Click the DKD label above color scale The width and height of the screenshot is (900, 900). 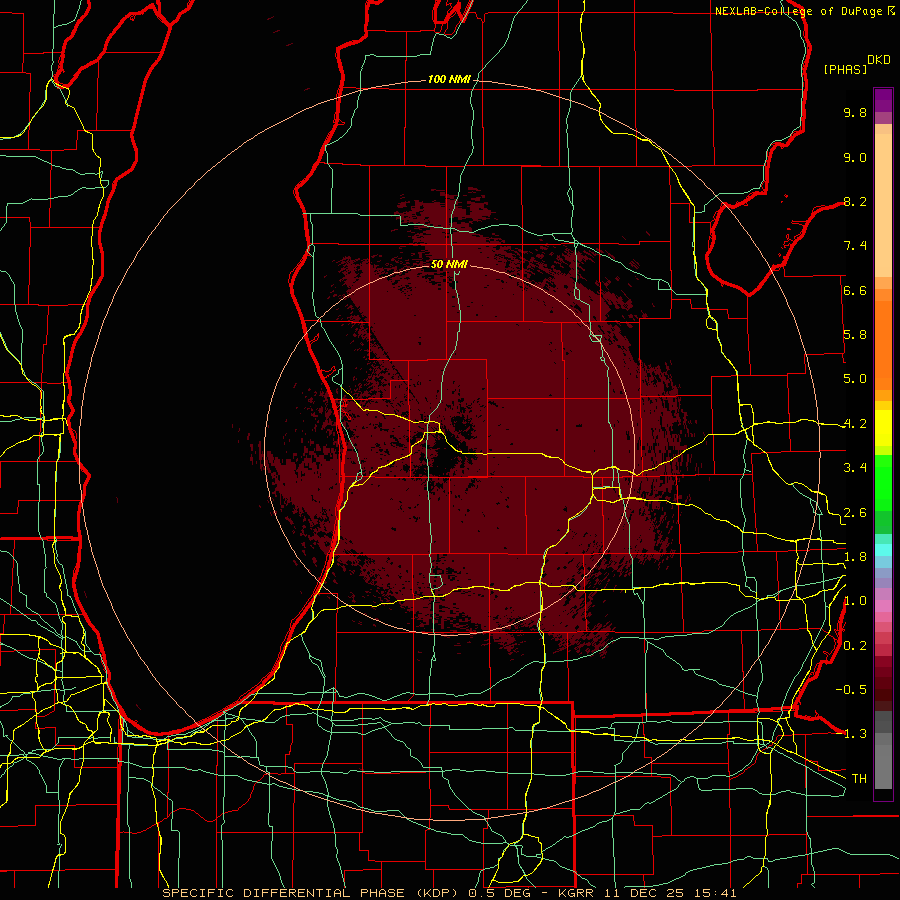(x=879, y=60)
